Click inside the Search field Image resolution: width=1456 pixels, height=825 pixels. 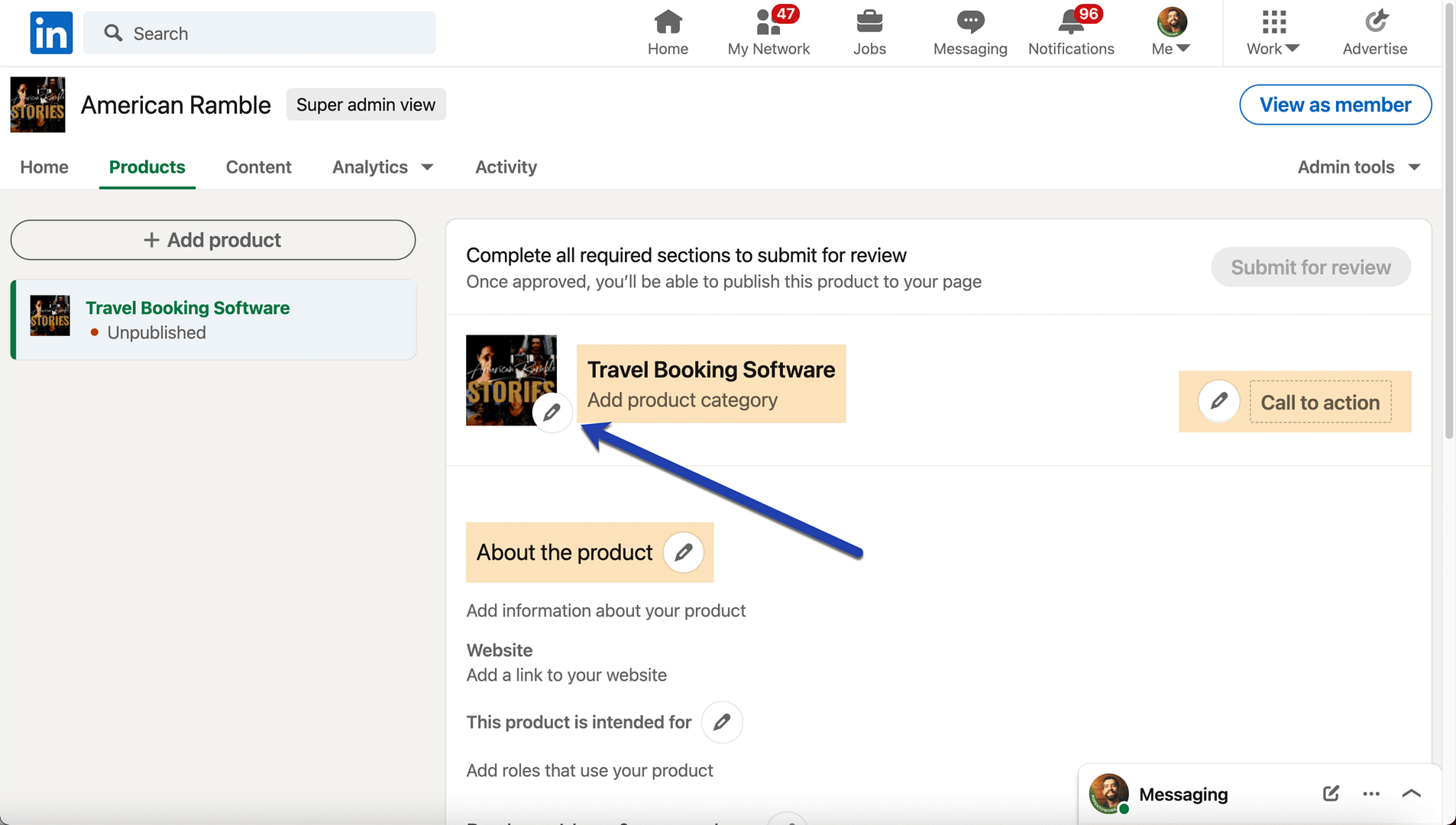click(260, 33)
